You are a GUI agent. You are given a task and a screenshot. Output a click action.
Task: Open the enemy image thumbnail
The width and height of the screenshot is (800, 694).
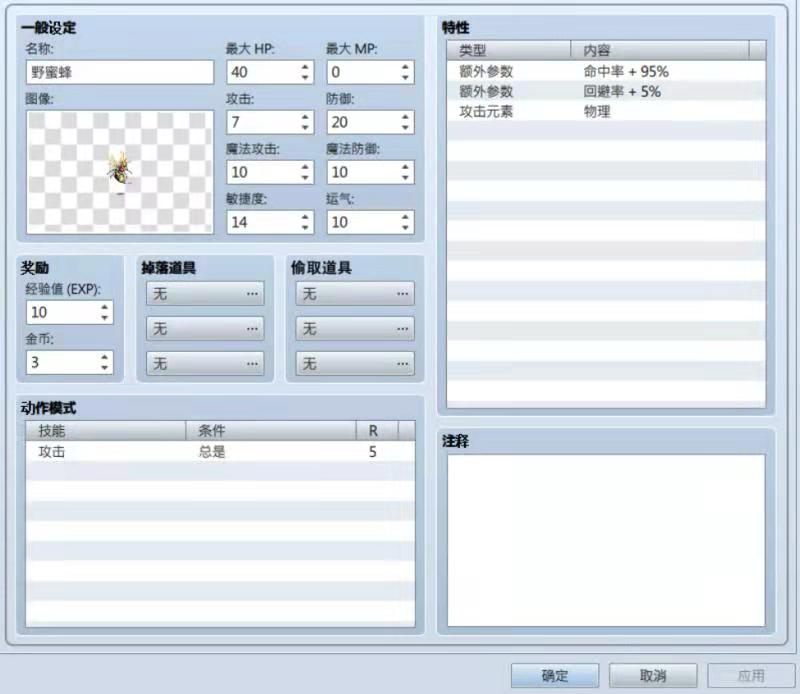120,172
